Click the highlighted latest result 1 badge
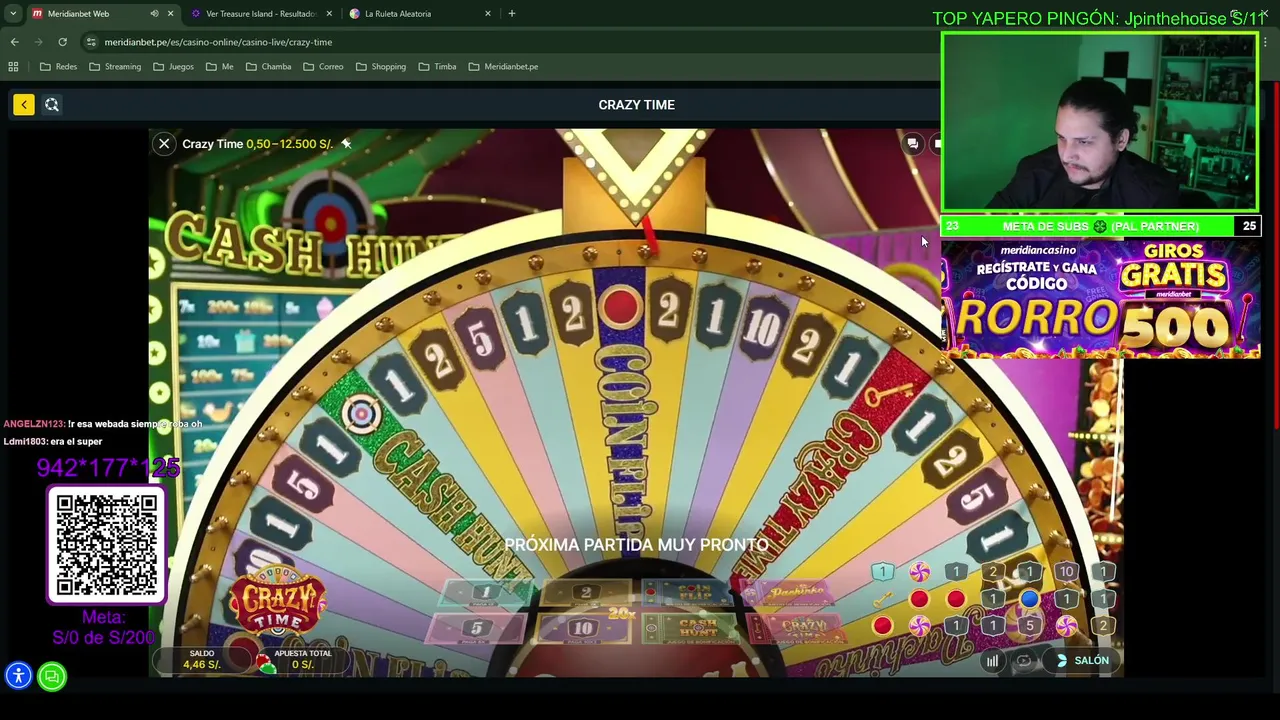The width and height of the screenshot is (1280, 720). click(882, 572)
